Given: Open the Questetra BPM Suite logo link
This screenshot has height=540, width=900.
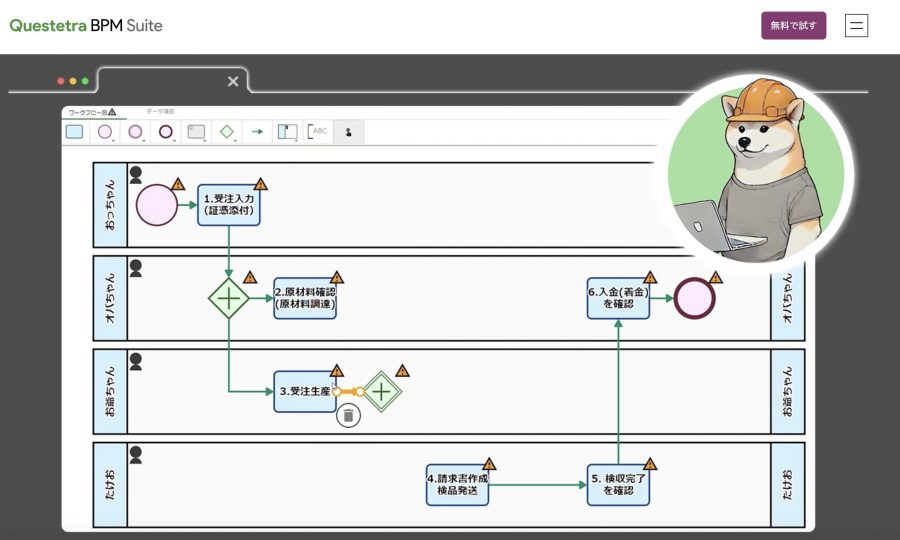Looking at the screenshot, I should pyautogui.click(x=86, y=25).
